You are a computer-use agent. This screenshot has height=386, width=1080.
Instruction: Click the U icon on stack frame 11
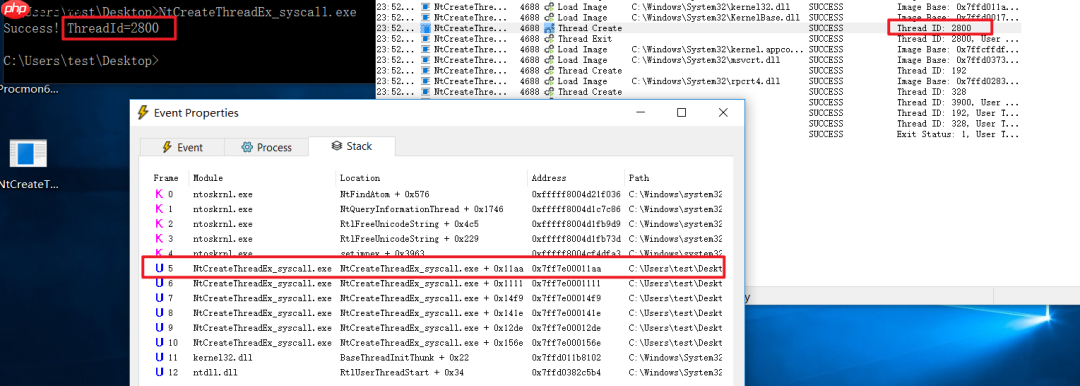click(159, 357)
